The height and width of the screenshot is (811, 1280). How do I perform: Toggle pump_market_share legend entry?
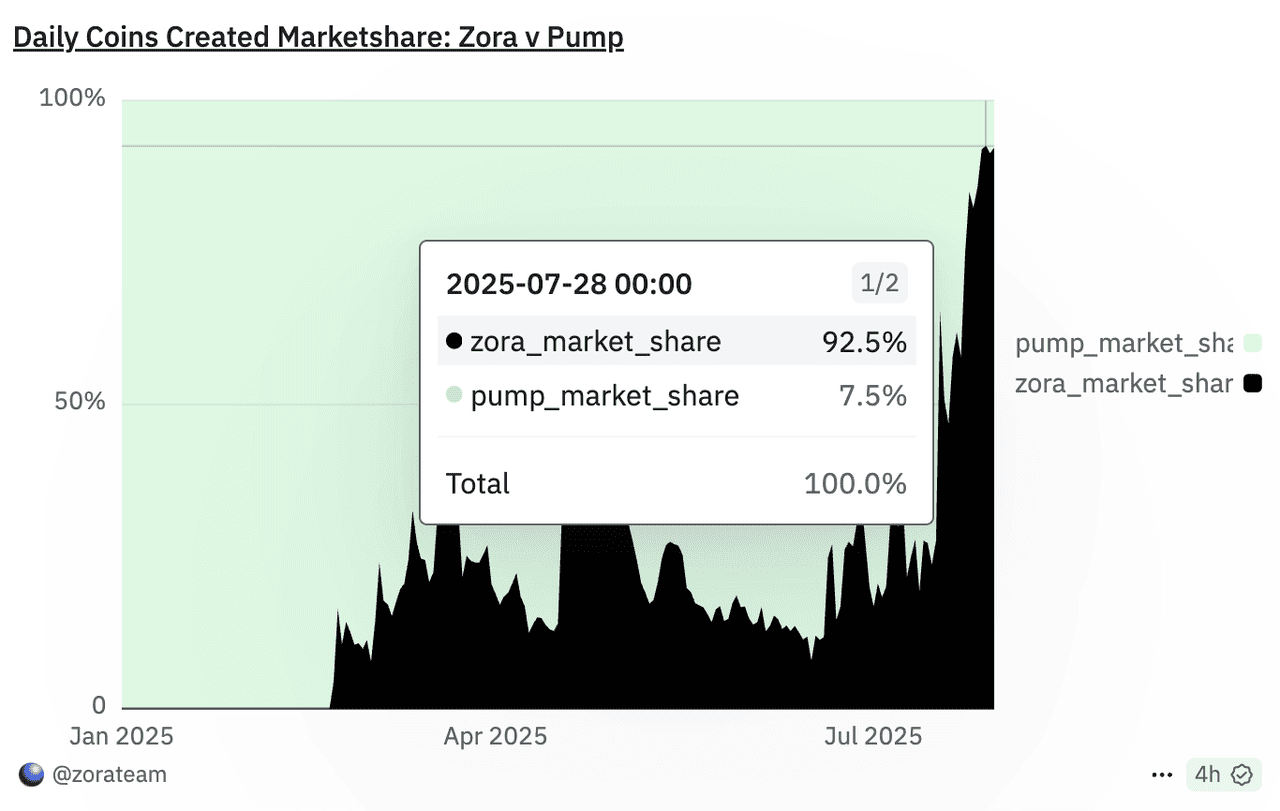1138,344
